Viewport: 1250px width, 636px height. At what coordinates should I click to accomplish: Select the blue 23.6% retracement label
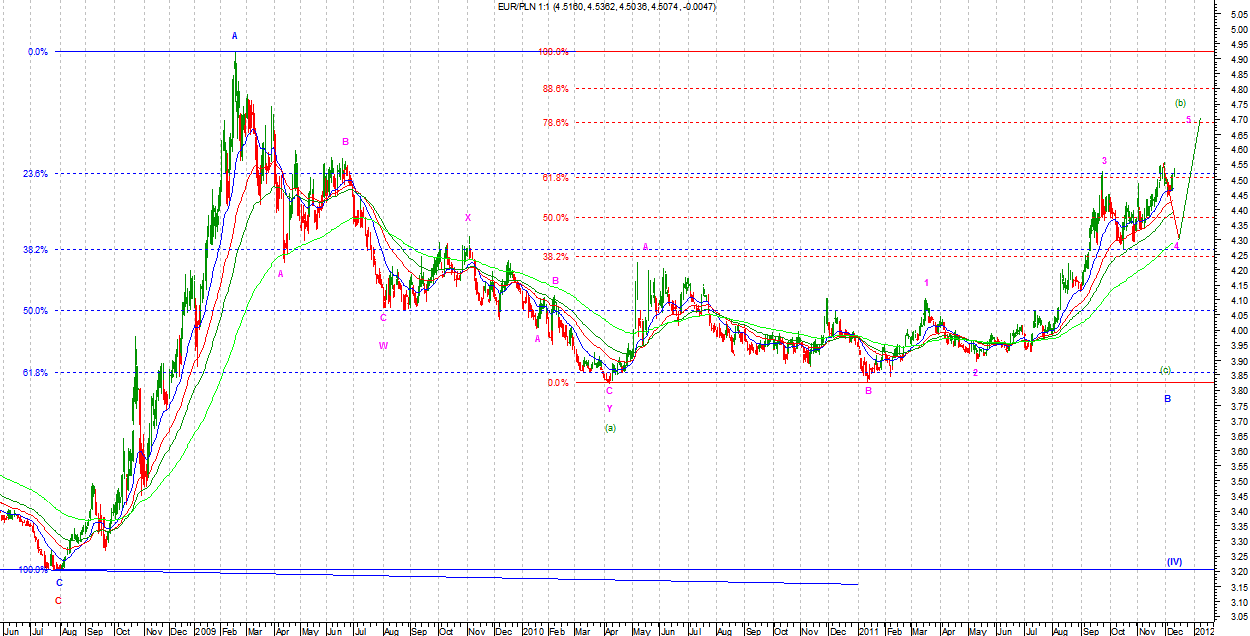click(35, 174)
